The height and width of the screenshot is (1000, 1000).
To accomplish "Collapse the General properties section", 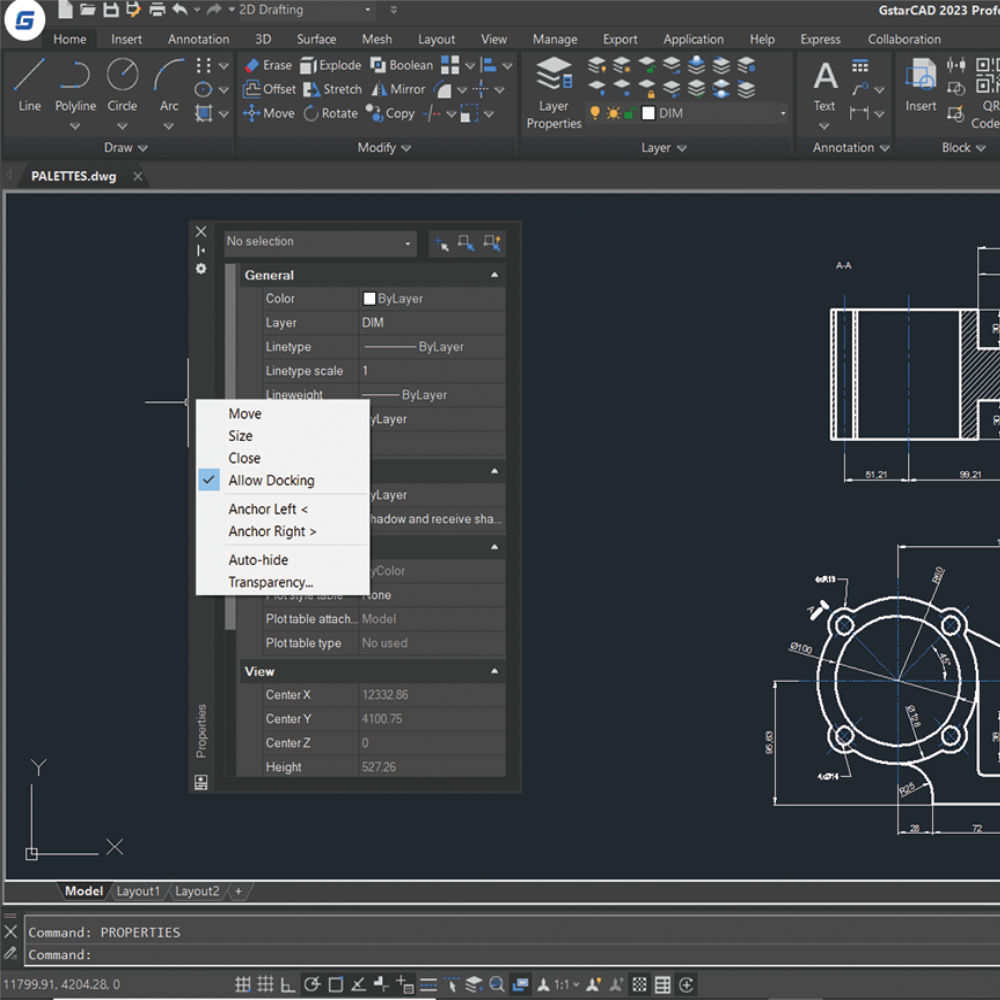I will pyautogui.click(x=494, y=275).
